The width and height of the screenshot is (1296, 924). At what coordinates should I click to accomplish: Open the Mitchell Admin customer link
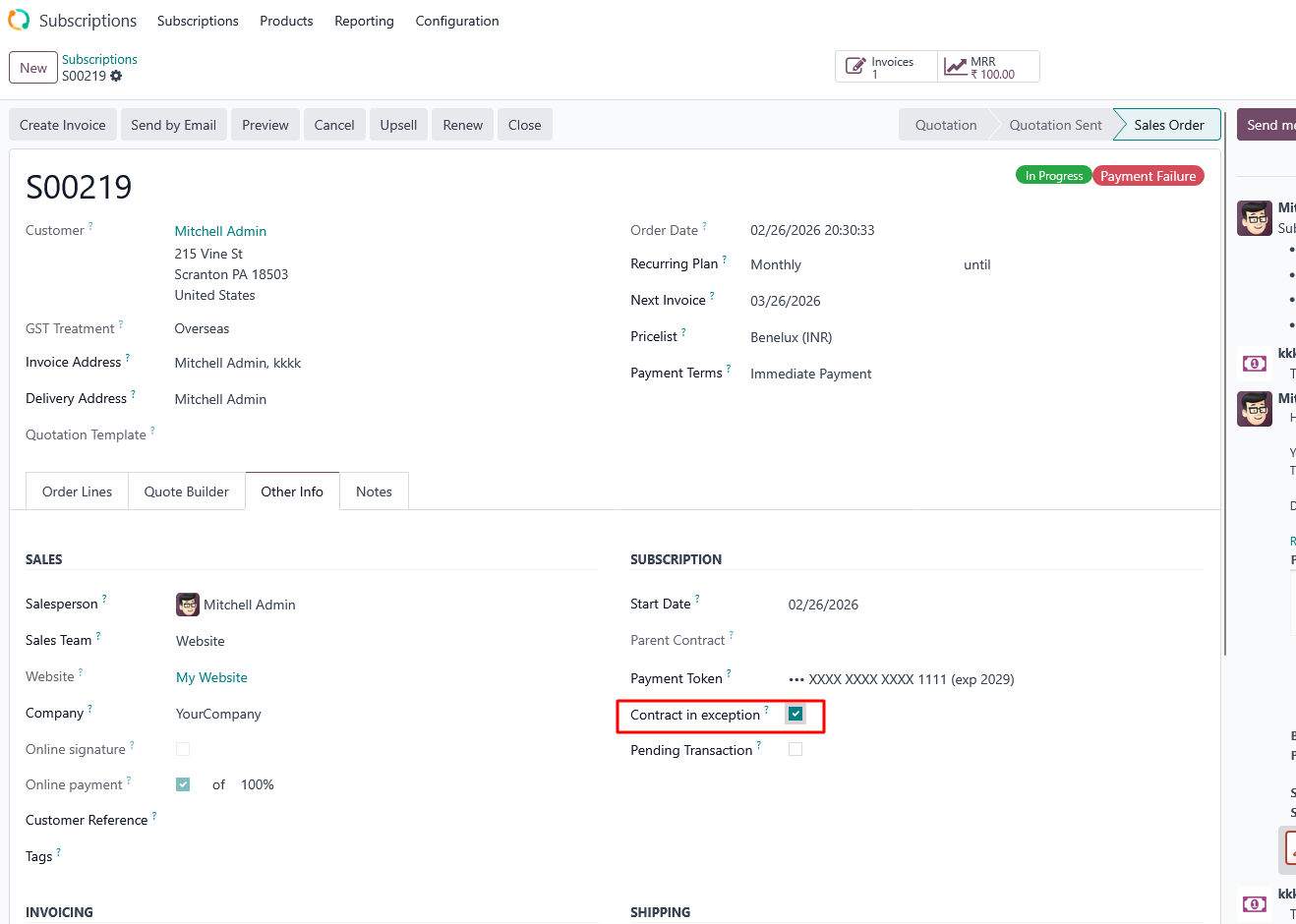(x=220, y=231)
